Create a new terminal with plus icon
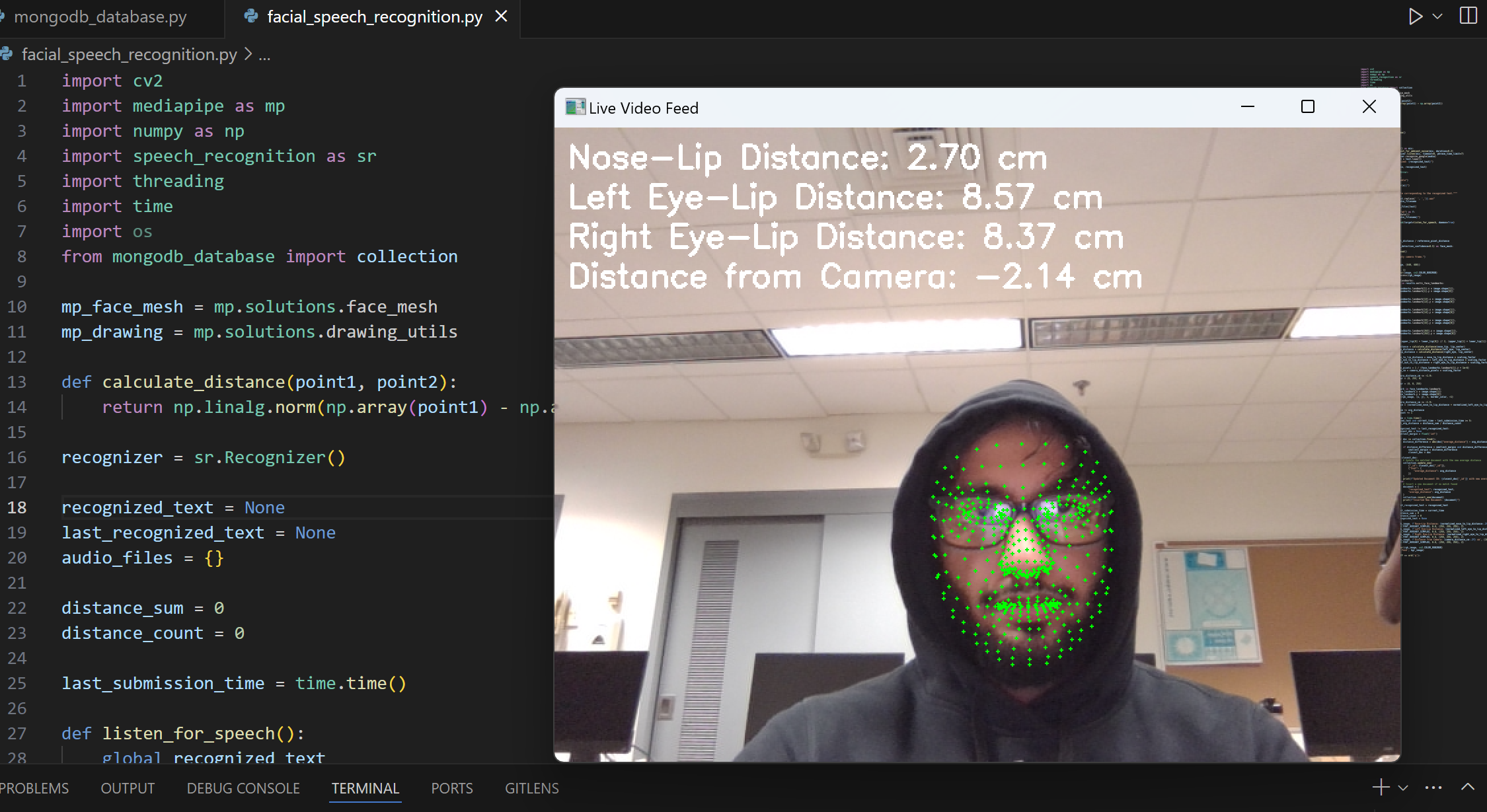The width and height of the screenshot is (1487, 812). tap(1381, 787)
